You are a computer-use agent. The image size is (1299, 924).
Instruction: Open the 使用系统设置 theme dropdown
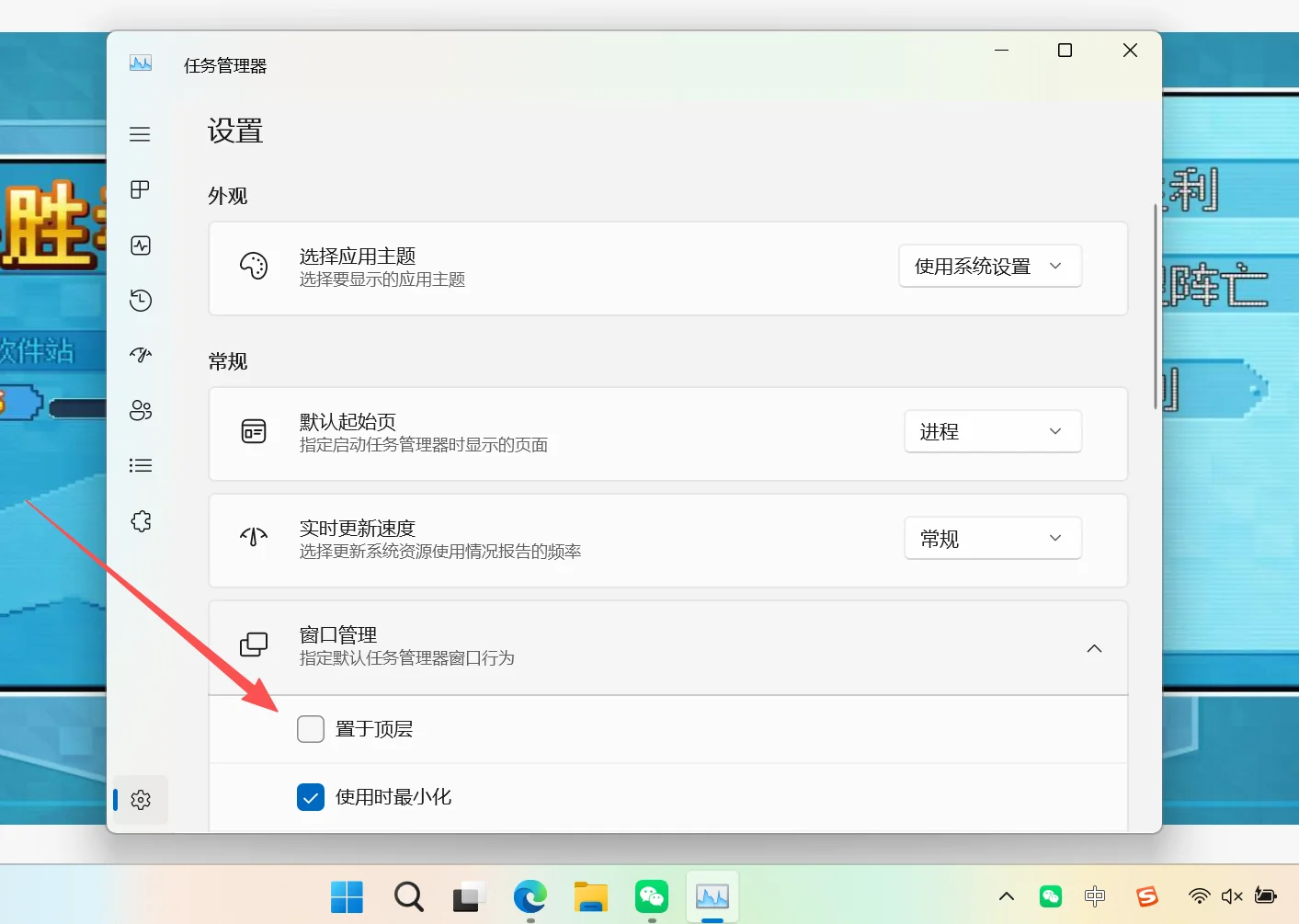990,267
